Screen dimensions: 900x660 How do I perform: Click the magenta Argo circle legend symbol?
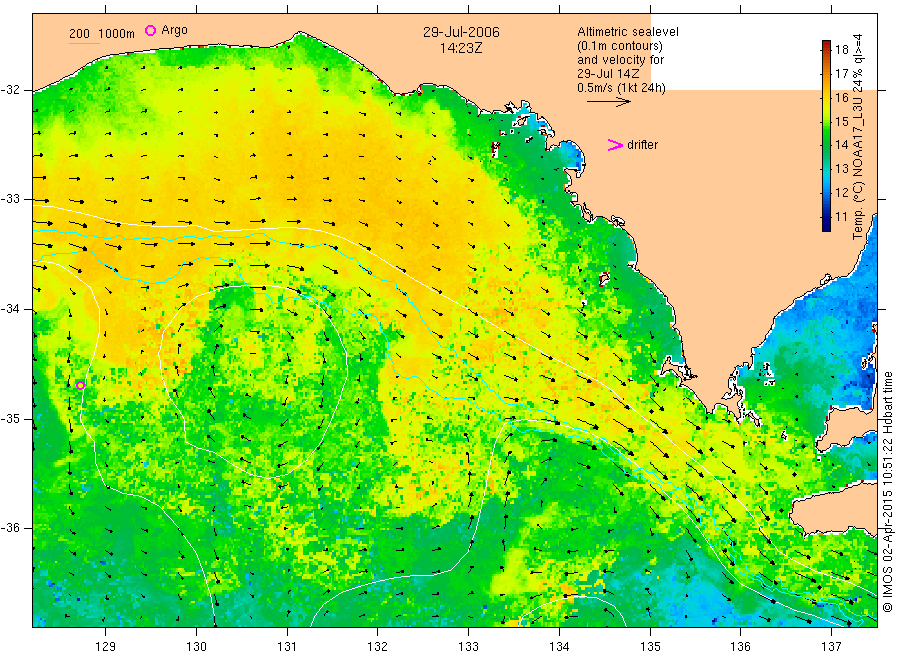[150, 30]
